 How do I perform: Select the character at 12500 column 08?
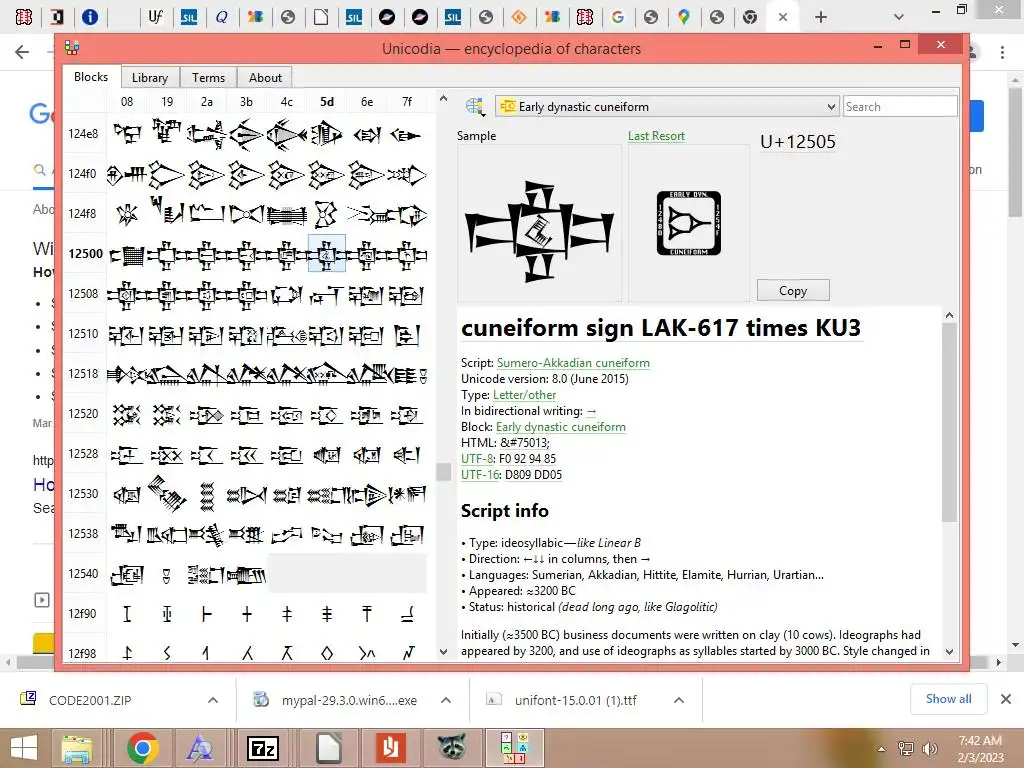pyautogui.click(x=127, y=254)
